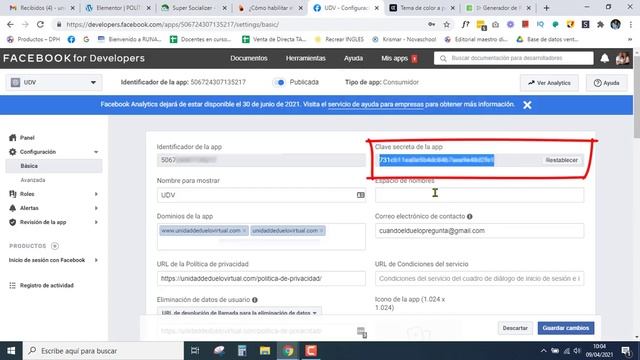
Task: Open Calculator app from taskbar
Action: 242,351
